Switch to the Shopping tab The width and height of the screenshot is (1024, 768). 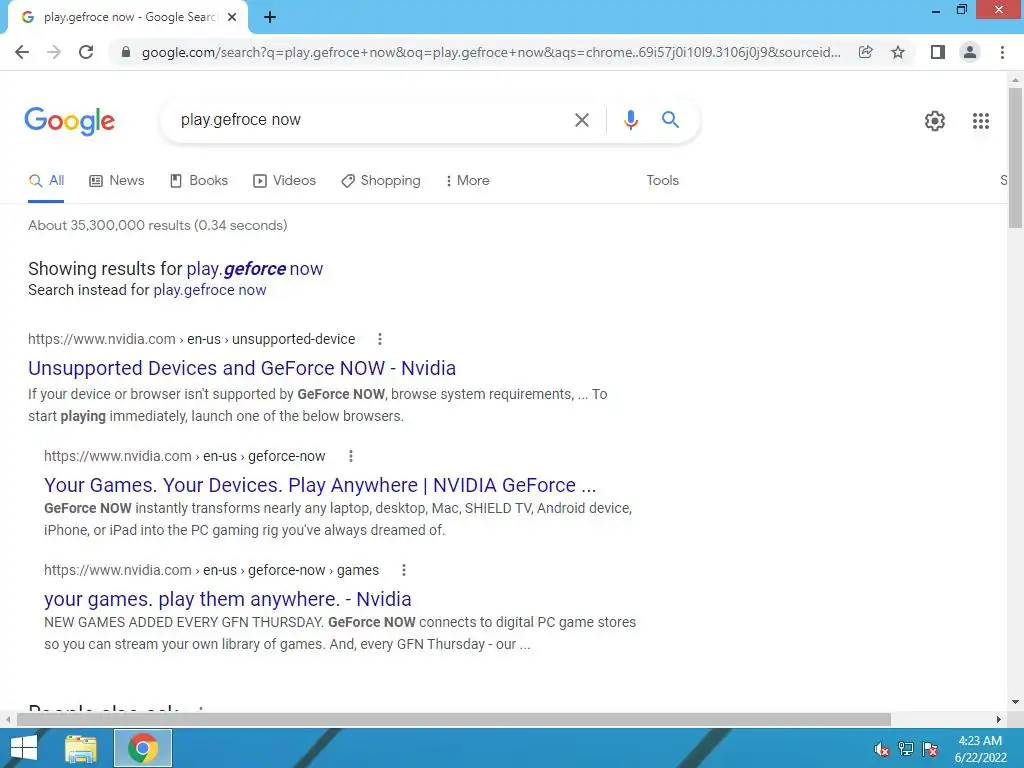coord(381,181)
